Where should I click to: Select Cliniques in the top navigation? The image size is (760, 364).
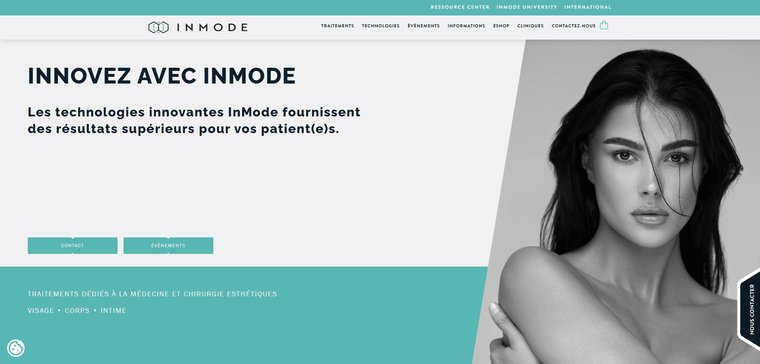tap(530, 26)
